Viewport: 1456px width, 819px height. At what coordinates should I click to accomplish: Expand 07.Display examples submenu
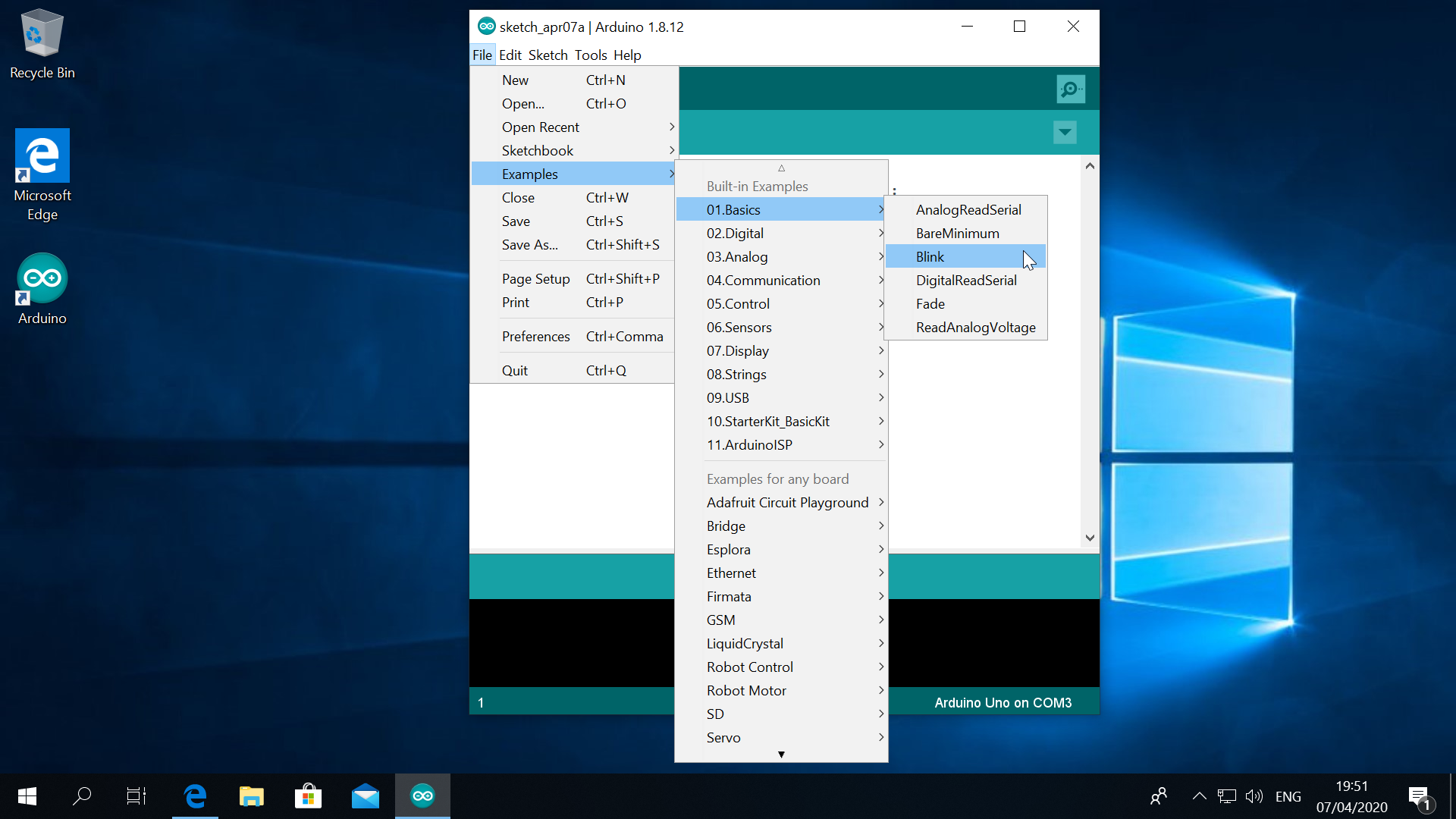[x=781, y=351]
